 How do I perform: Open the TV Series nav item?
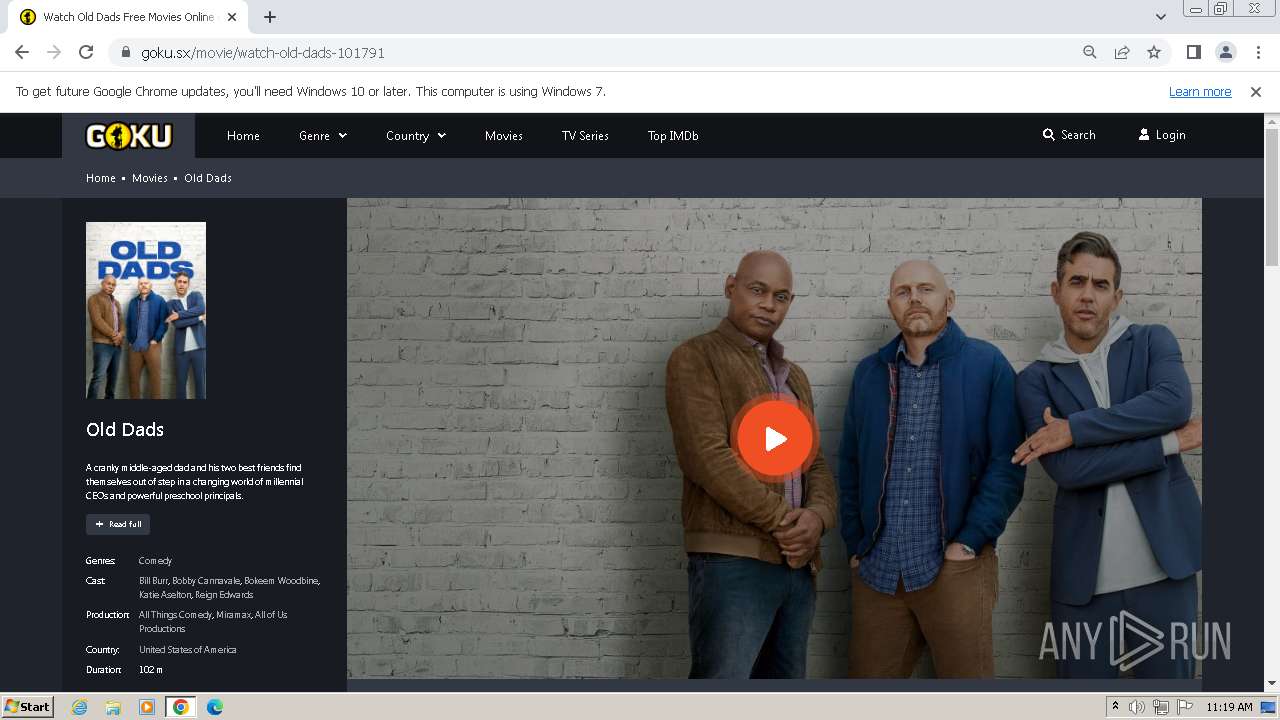[x=585, y=135]
